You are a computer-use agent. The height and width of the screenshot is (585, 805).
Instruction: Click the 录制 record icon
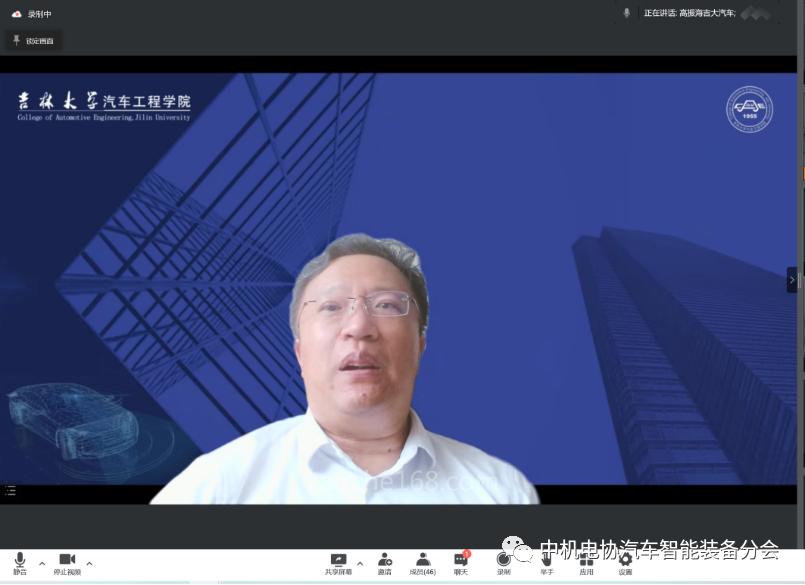504,563
